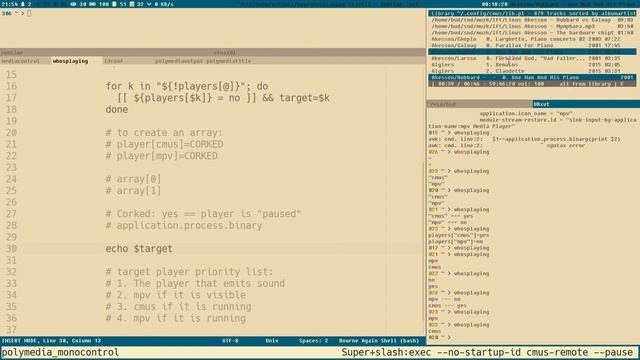
Task: Click the '# player[cmus]=CORKED' comment
Action: coord(164,144)
